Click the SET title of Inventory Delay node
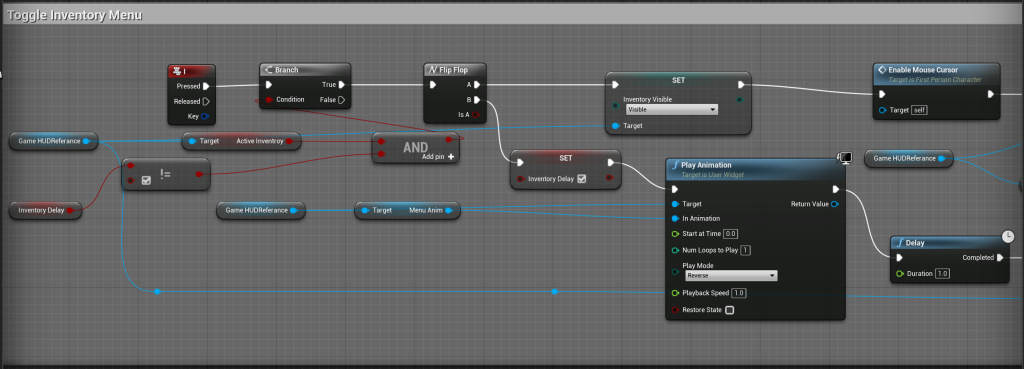 (566, 159)
